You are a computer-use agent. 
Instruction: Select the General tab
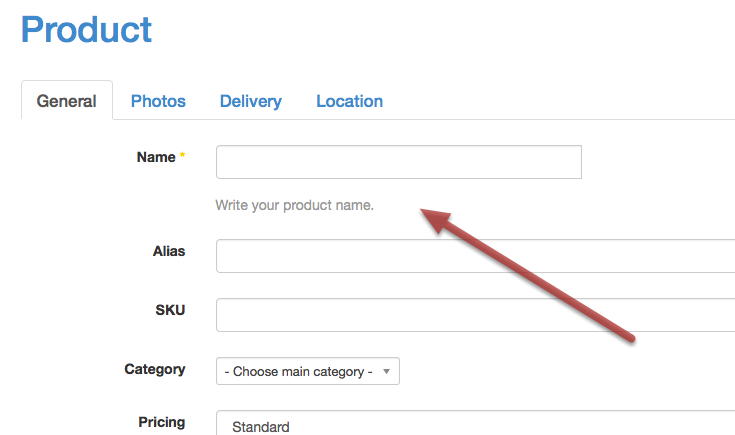pyautogui.click(x=67, y=101)
